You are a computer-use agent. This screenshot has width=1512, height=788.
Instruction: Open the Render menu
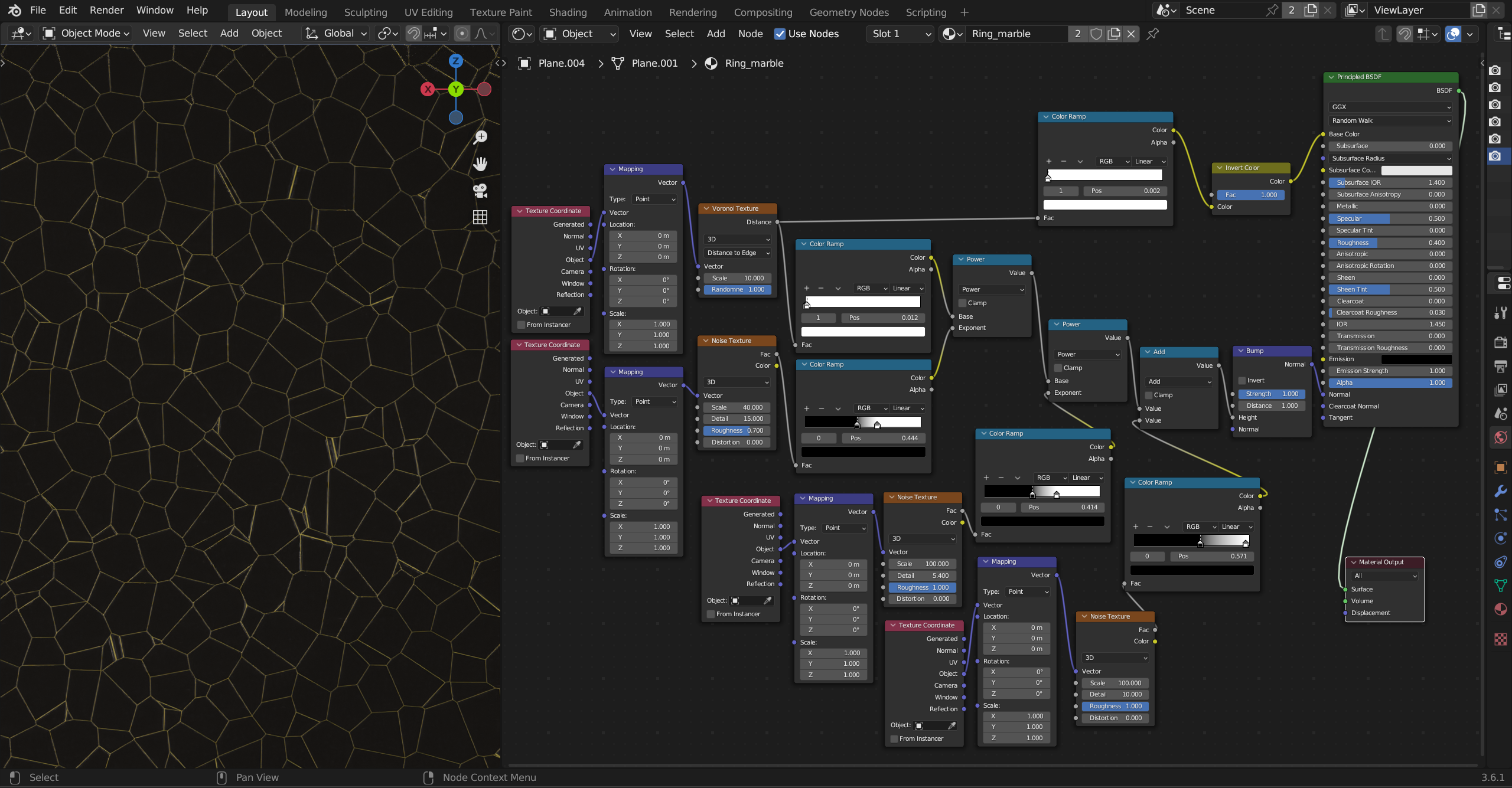point(106,10)
